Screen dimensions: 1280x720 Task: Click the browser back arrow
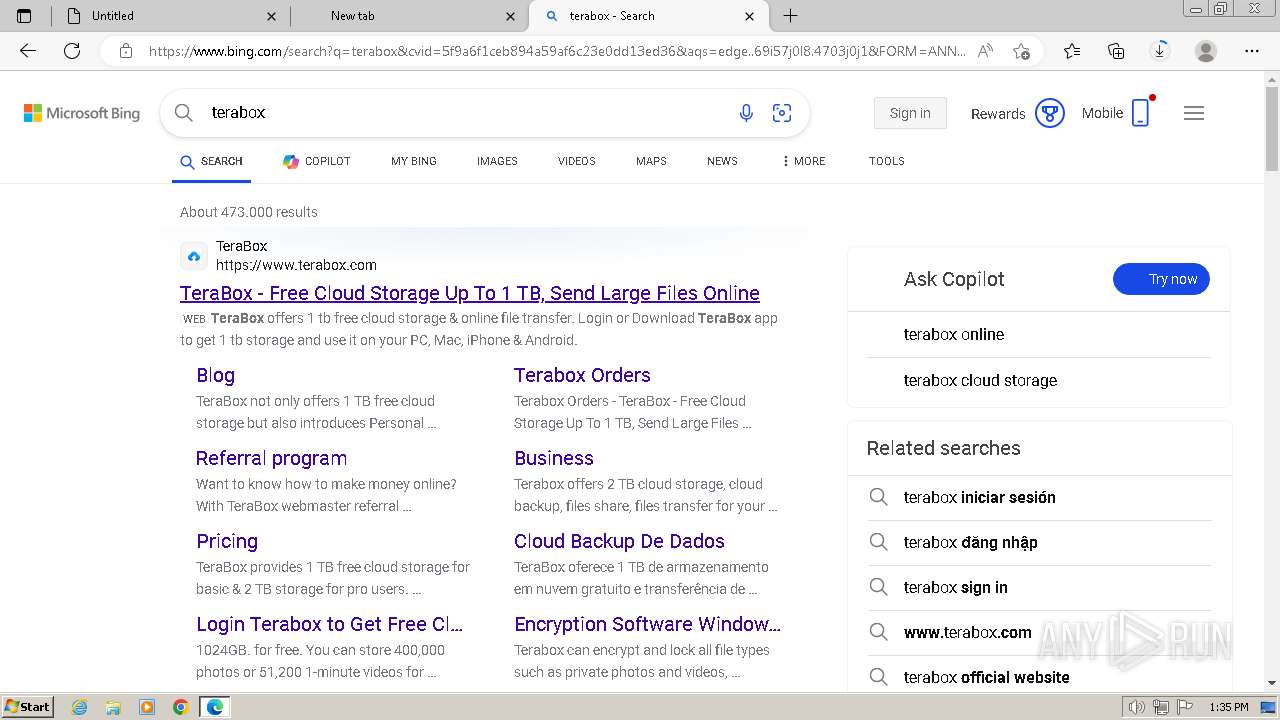28,51
